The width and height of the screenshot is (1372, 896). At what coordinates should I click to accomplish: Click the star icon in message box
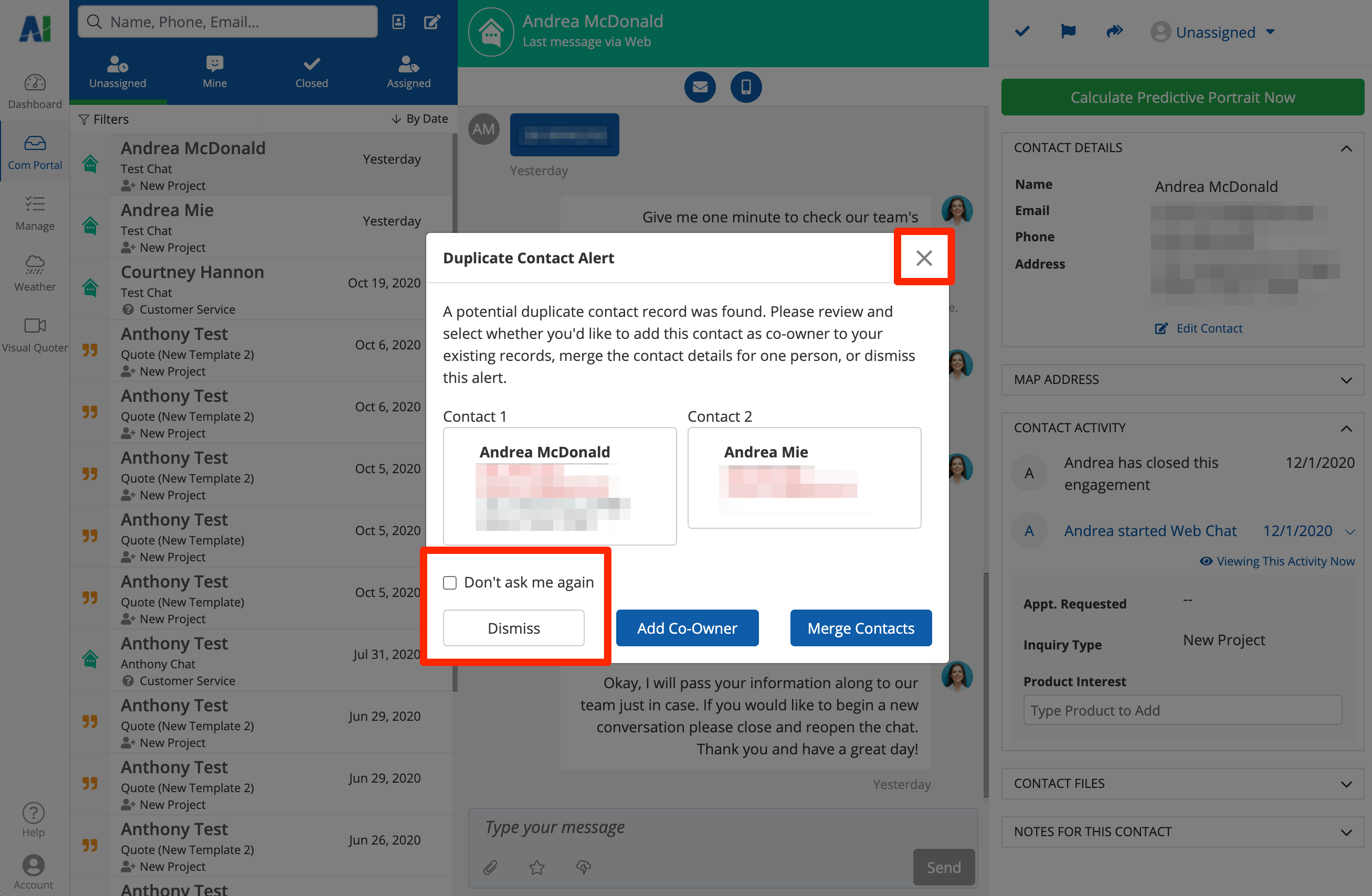pyautogui.click(x=537, y=867)
